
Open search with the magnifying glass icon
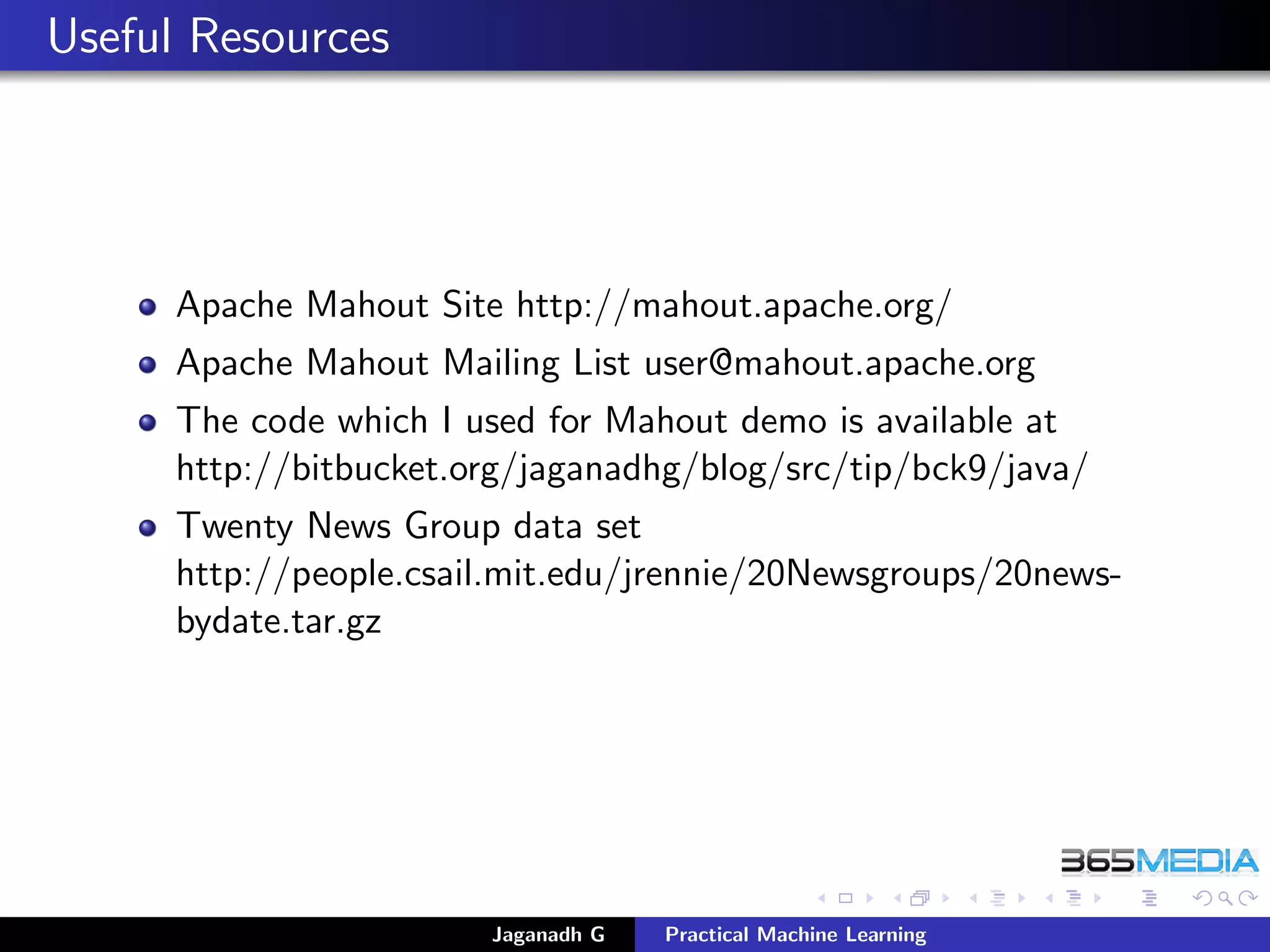coord(1225,898)
